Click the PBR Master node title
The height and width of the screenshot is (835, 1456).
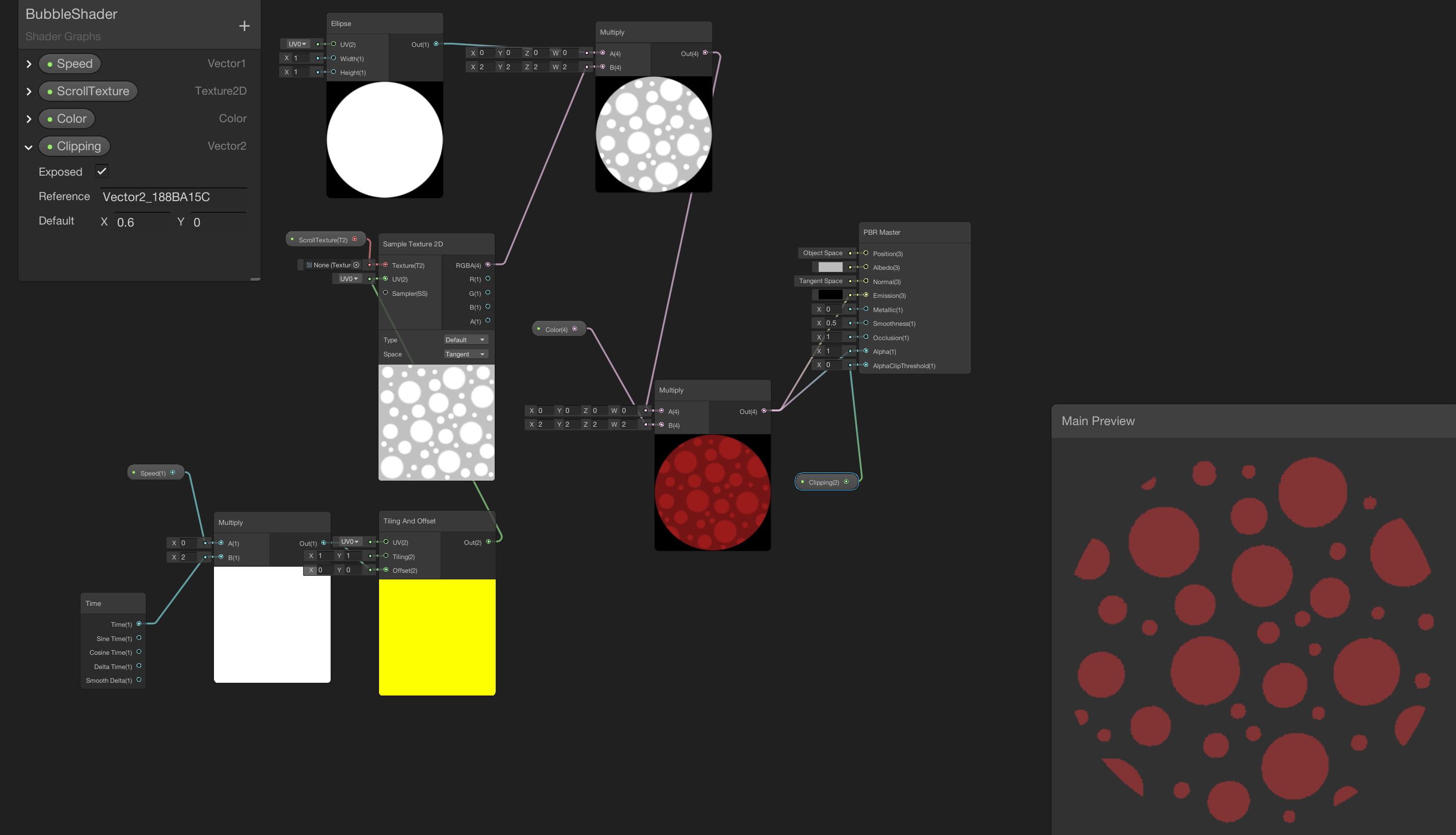pos(882,232)
